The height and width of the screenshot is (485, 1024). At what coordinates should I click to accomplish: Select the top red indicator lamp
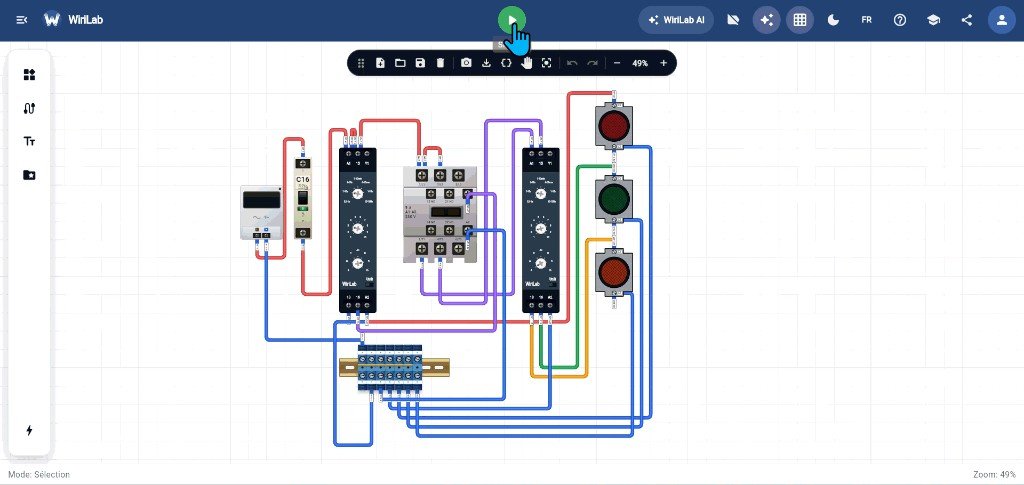click(614, 125)
